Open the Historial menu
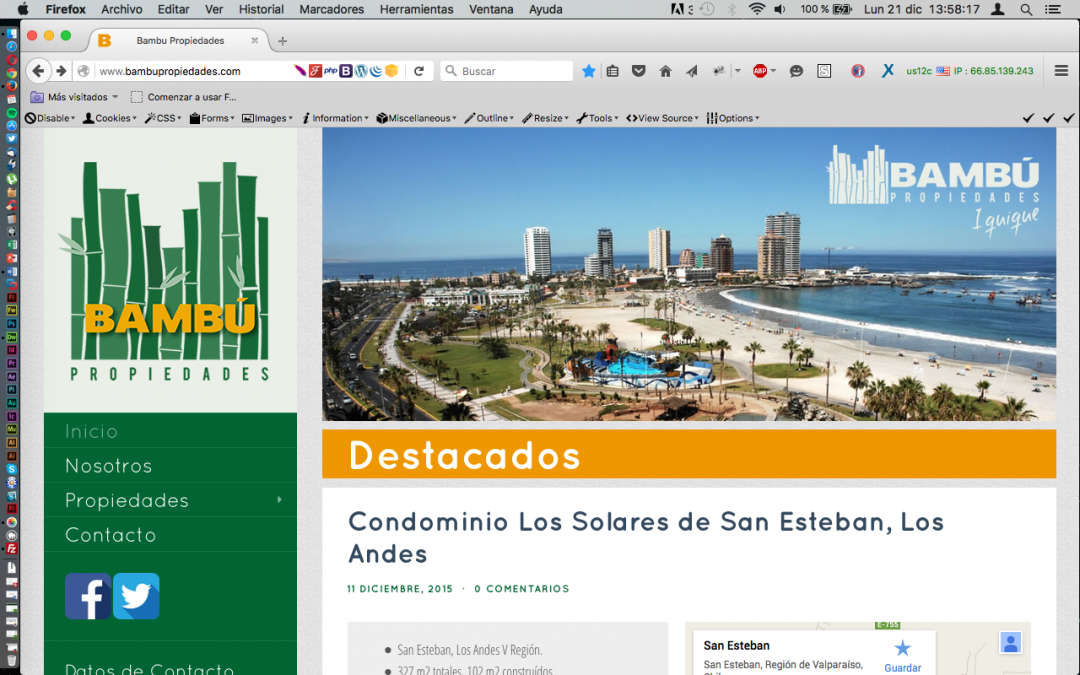The width and height of the screenshot is (1080, 675). (x=261, y=10)
